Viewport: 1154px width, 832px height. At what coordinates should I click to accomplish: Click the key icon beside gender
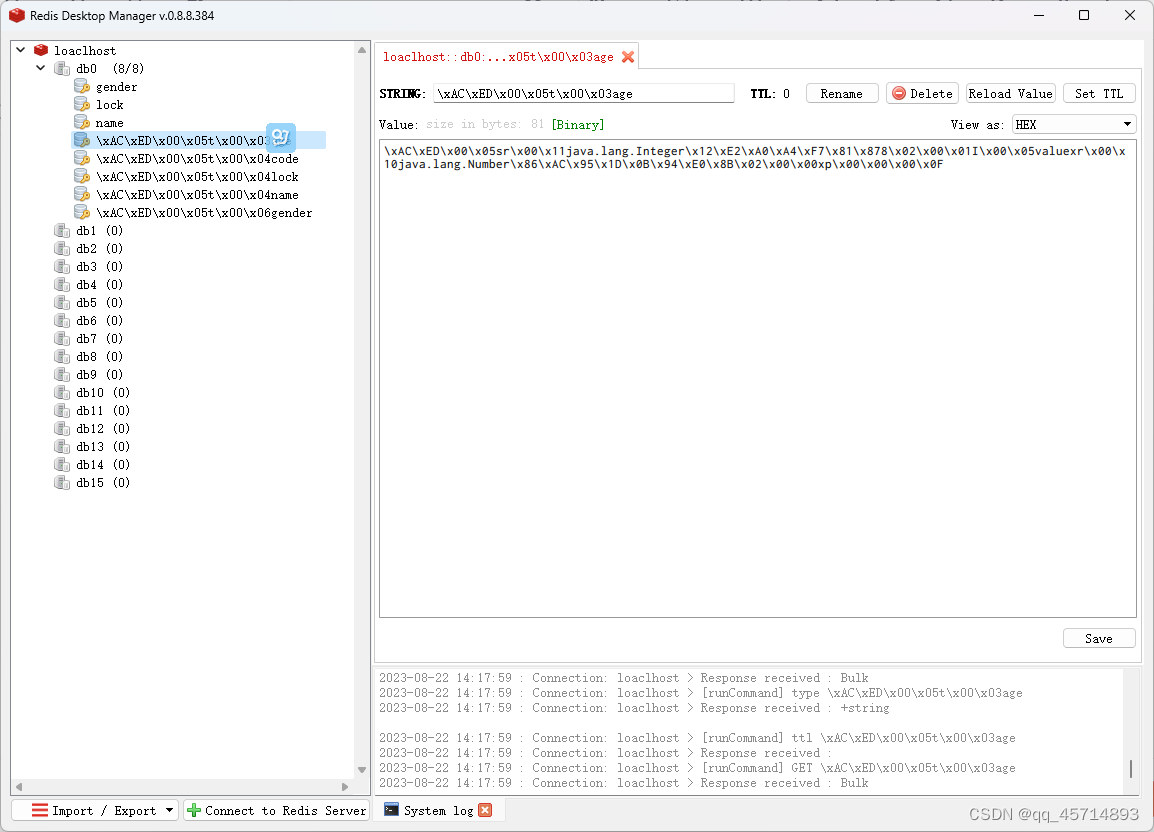coord(82,86)
